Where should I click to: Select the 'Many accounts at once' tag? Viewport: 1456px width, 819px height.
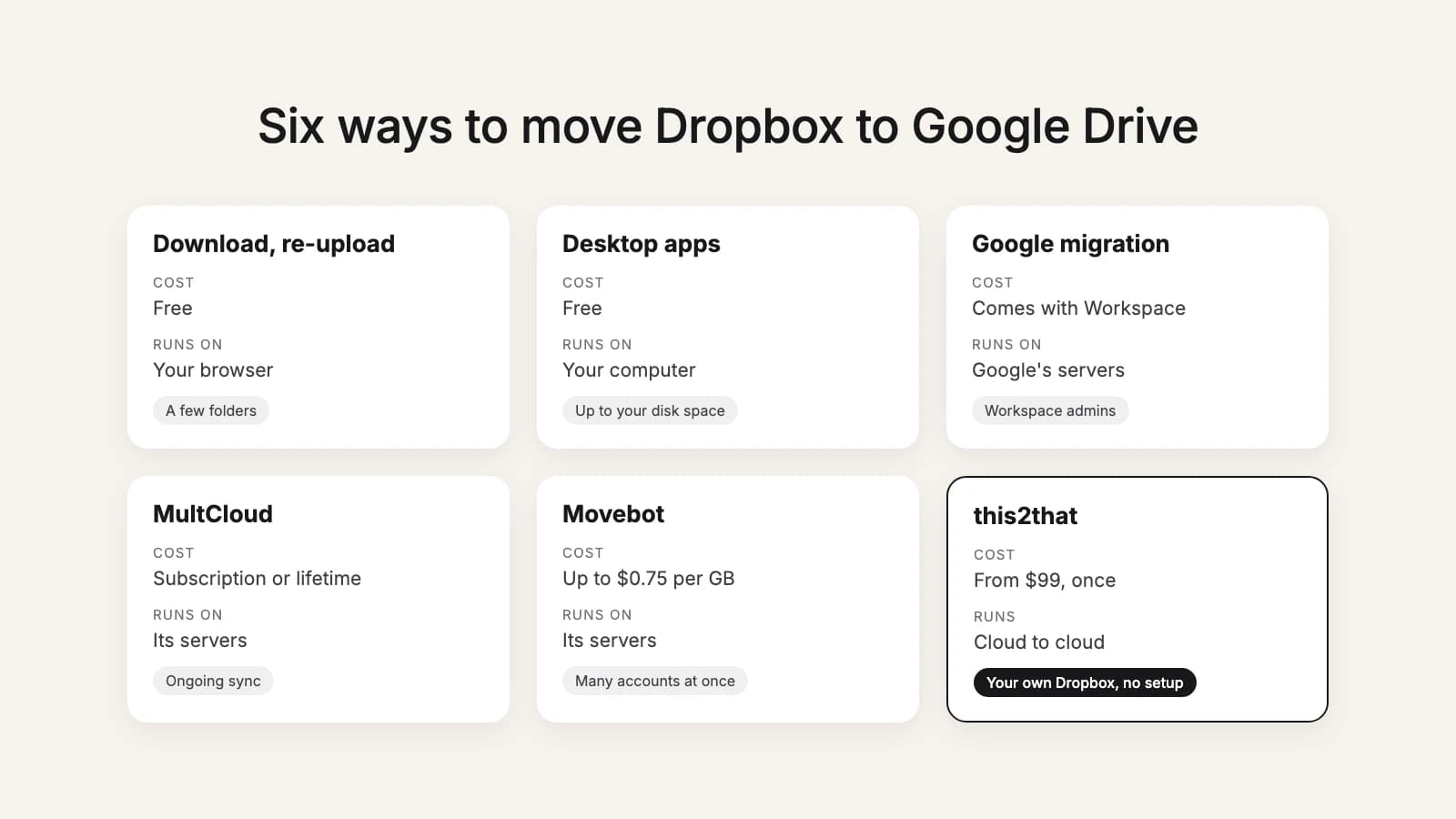click(655, 681)
